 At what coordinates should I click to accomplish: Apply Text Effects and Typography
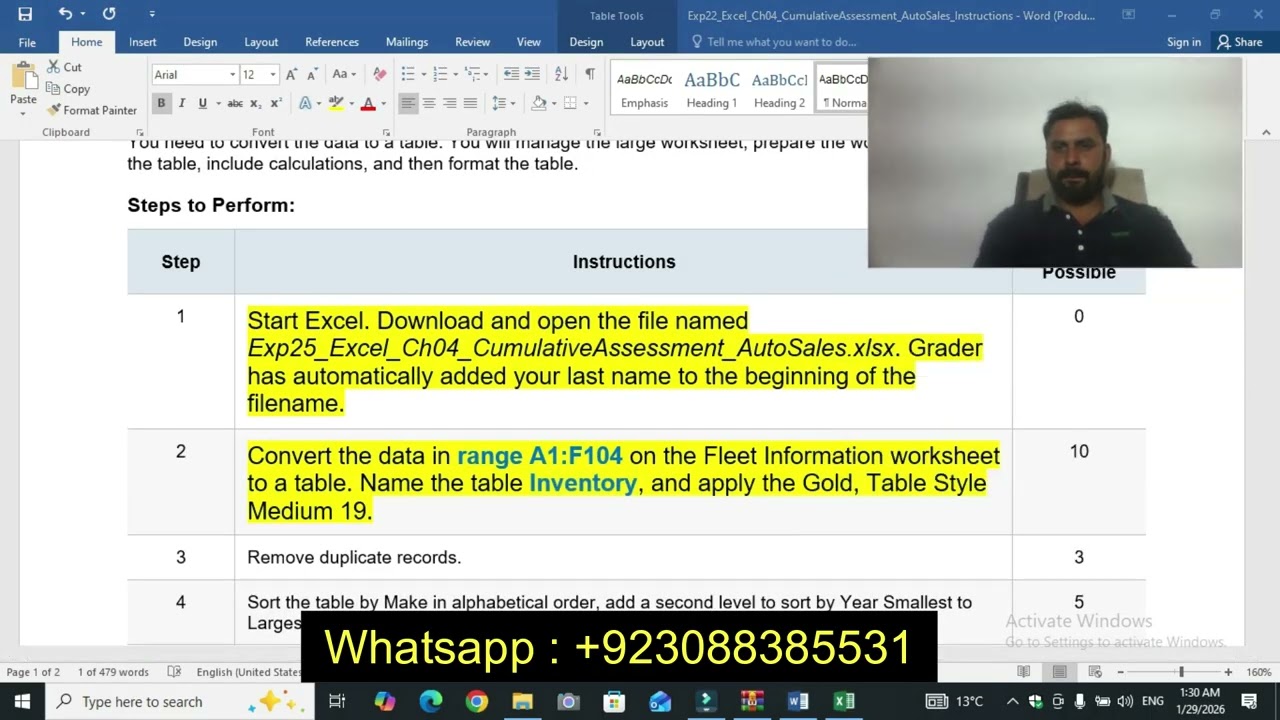click(305, 103)
